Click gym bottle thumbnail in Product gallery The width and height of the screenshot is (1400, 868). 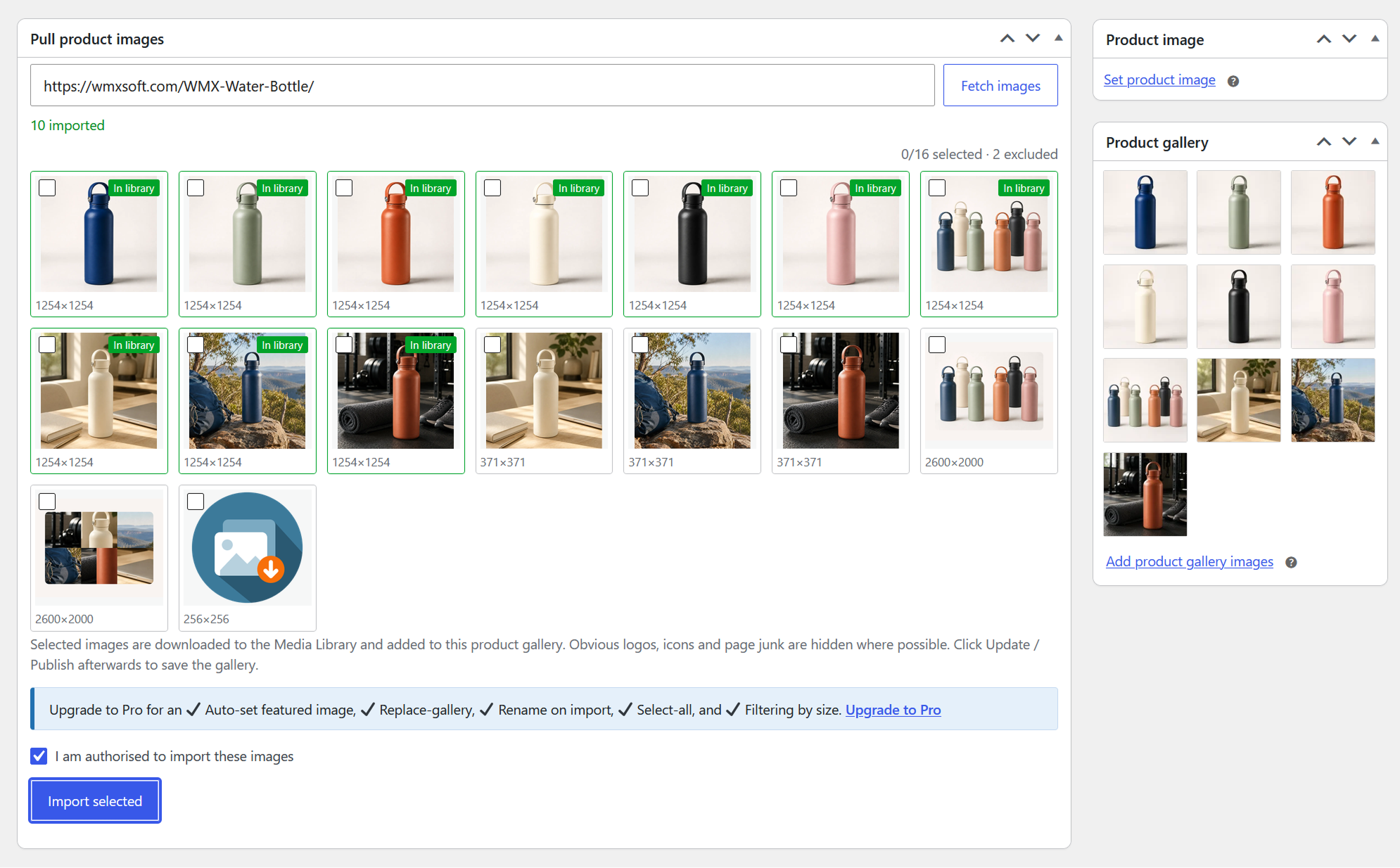pyautogui.click(x=1145, y=494)
